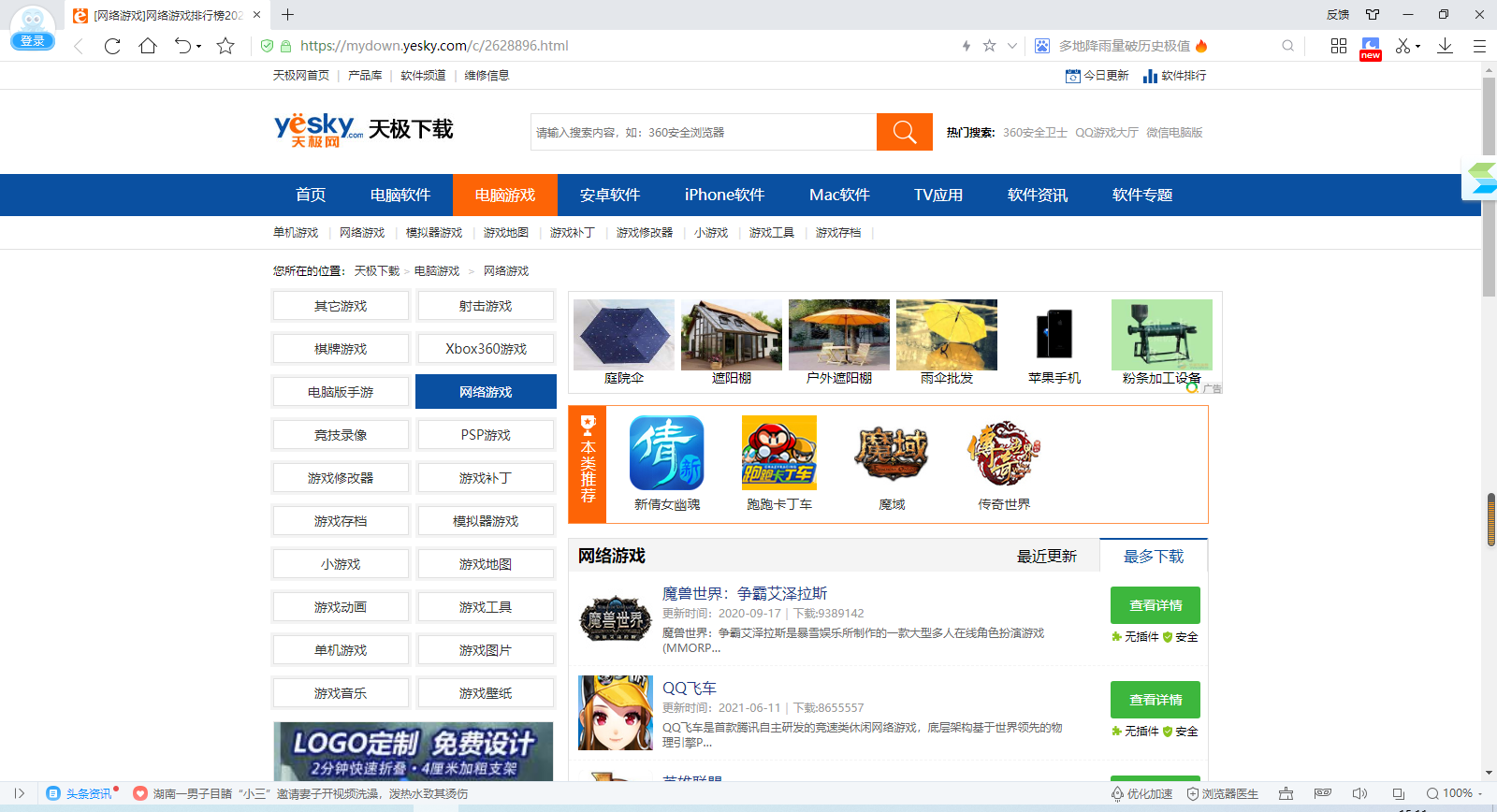Click sidebar toggle icon in status bar
The width and height of the screenshot is (1497, 812).
[x=19, y=793]
